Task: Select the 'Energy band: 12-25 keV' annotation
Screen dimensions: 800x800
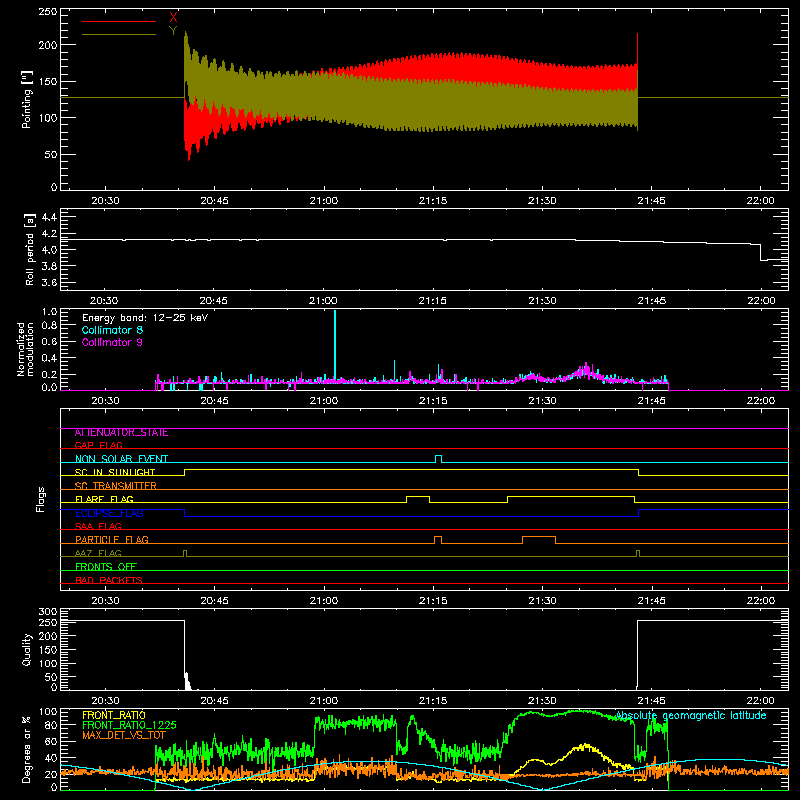Action: [145, 318]
